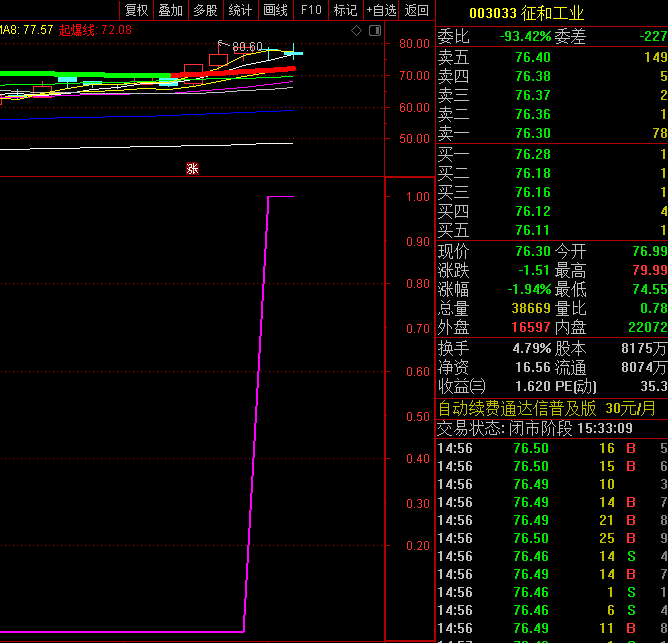The height and width of the screenshot is (643, 668).
Task: Click the 叠加 overlay toolbar button
Action: click(170, 10)
